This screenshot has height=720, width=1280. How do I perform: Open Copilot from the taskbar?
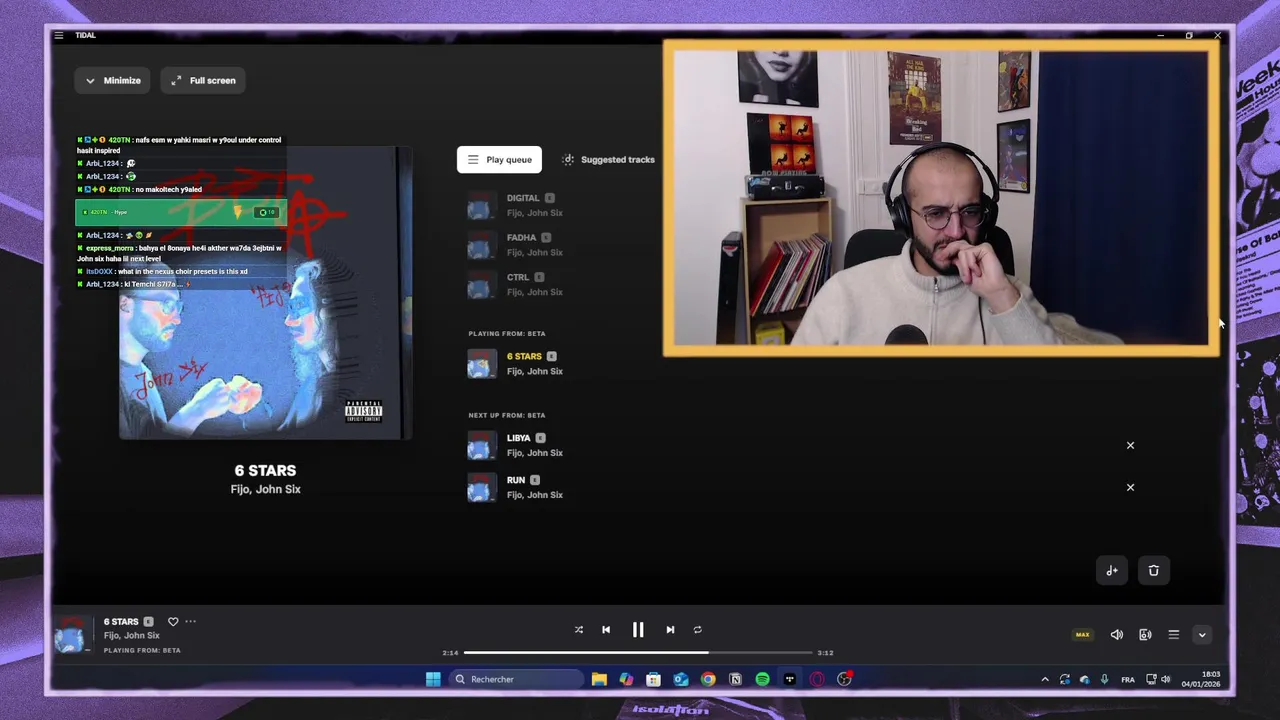pos(626,679)
